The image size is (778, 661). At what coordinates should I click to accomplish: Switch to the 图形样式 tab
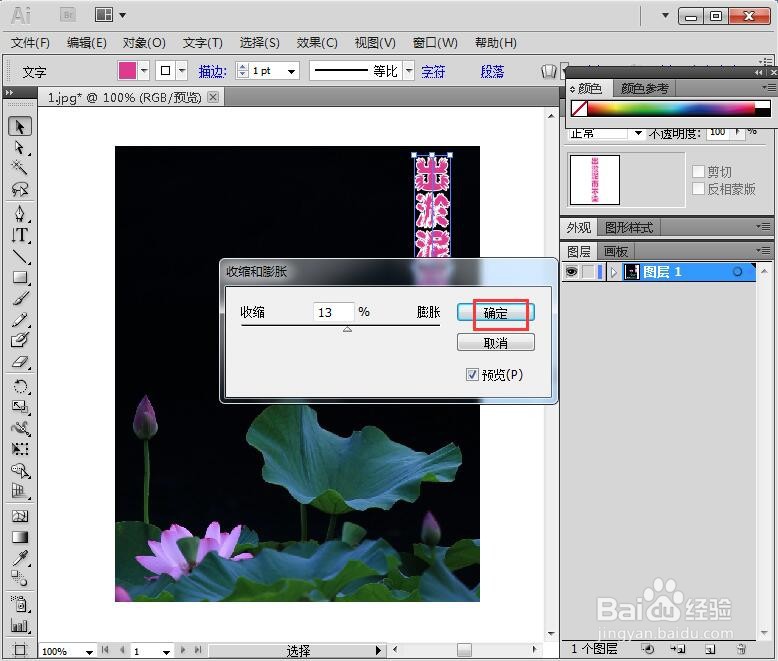(629, 228)
